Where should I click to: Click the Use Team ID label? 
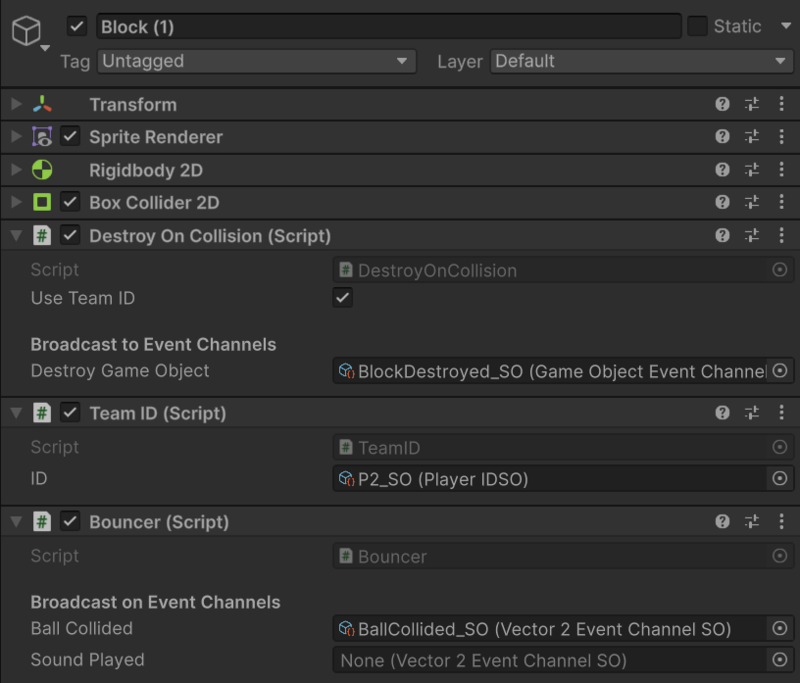[x=83, y=298]
